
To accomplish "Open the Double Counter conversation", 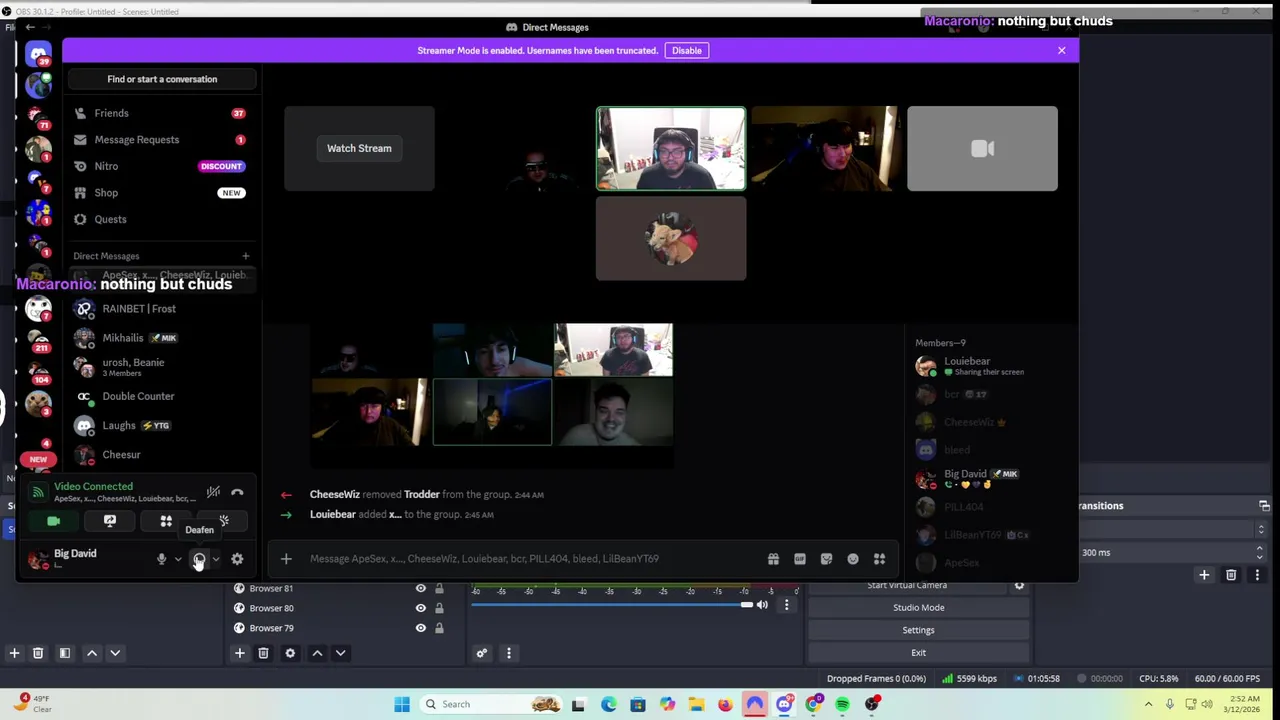I will pos(160,396).
